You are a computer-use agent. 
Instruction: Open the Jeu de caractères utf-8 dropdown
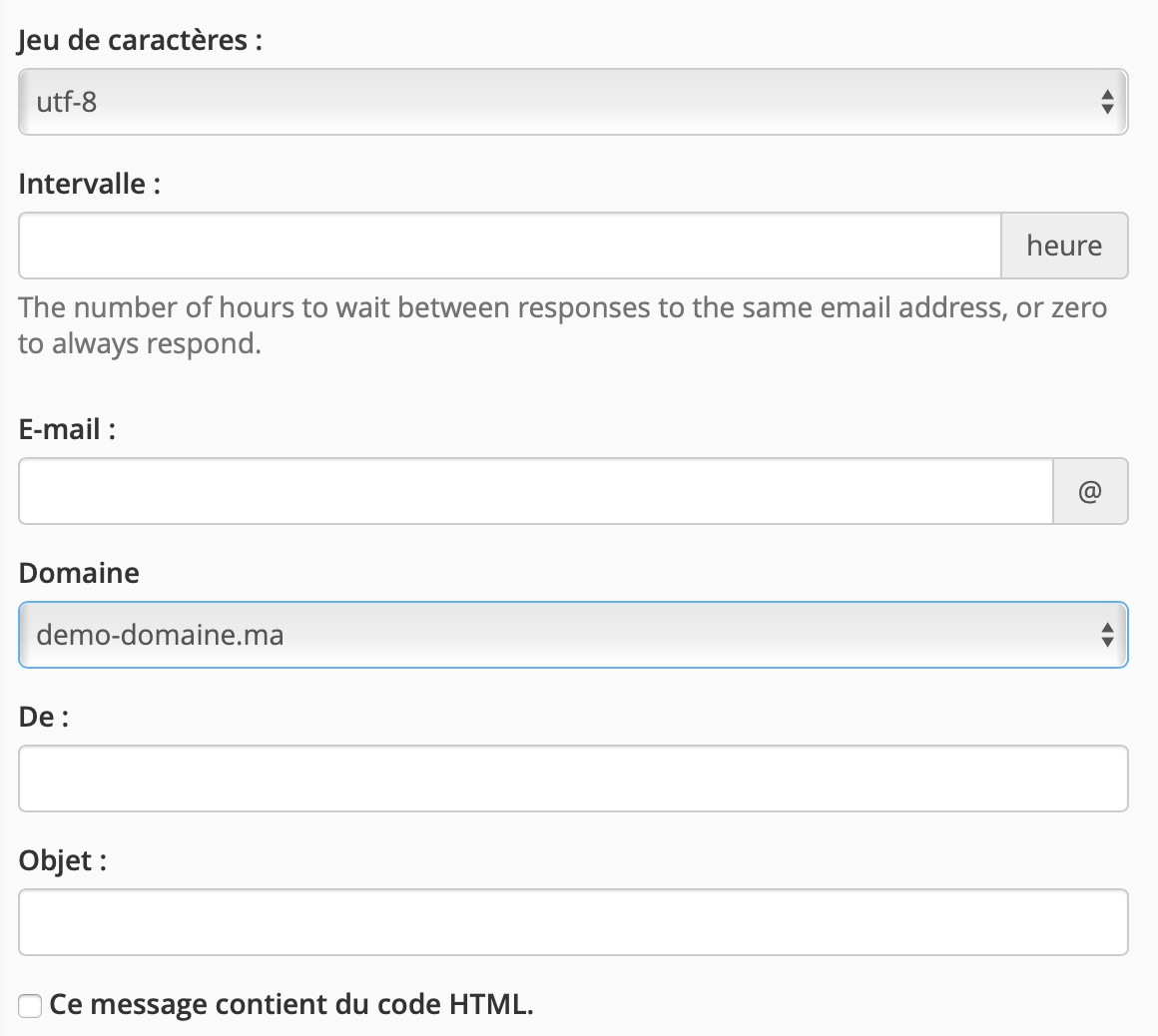tap(573, 102)
